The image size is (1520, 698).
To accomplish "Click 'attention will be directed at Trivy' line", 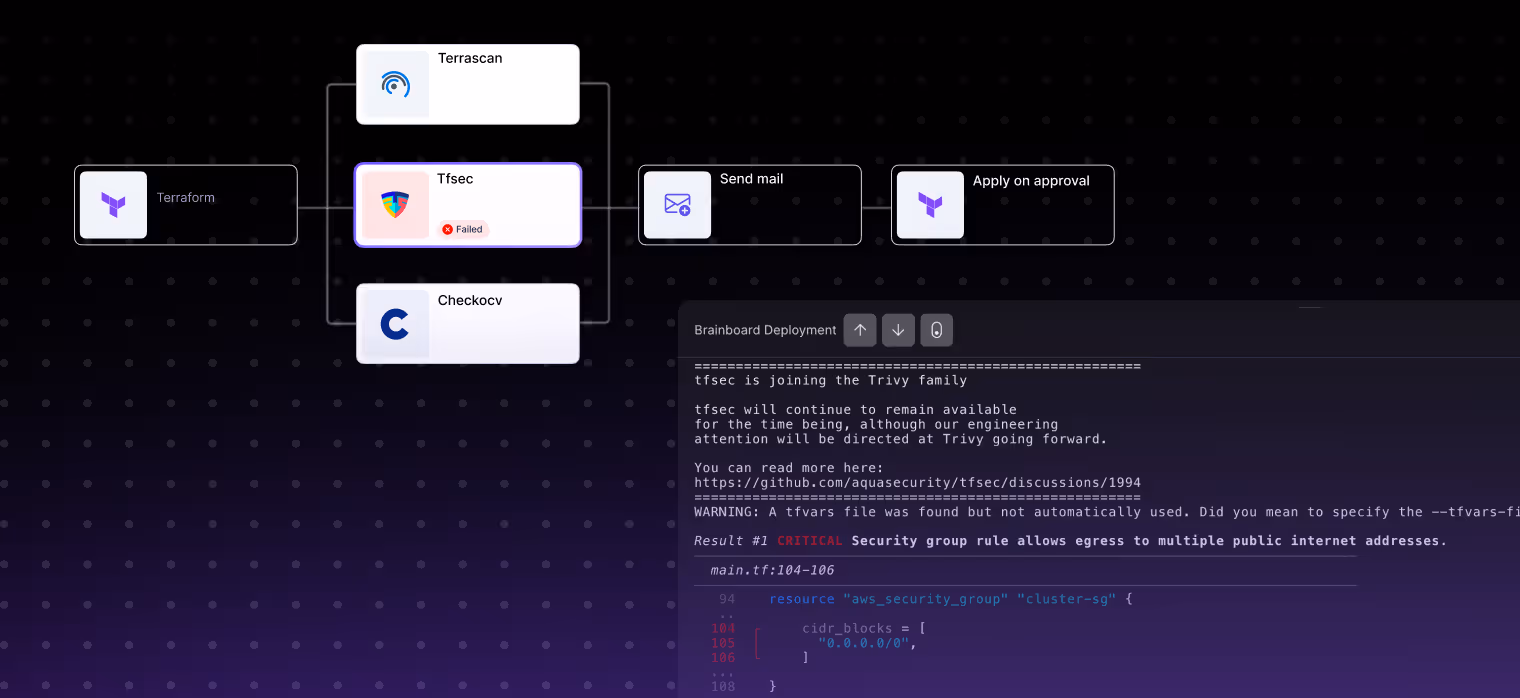I will click(901, 439).
